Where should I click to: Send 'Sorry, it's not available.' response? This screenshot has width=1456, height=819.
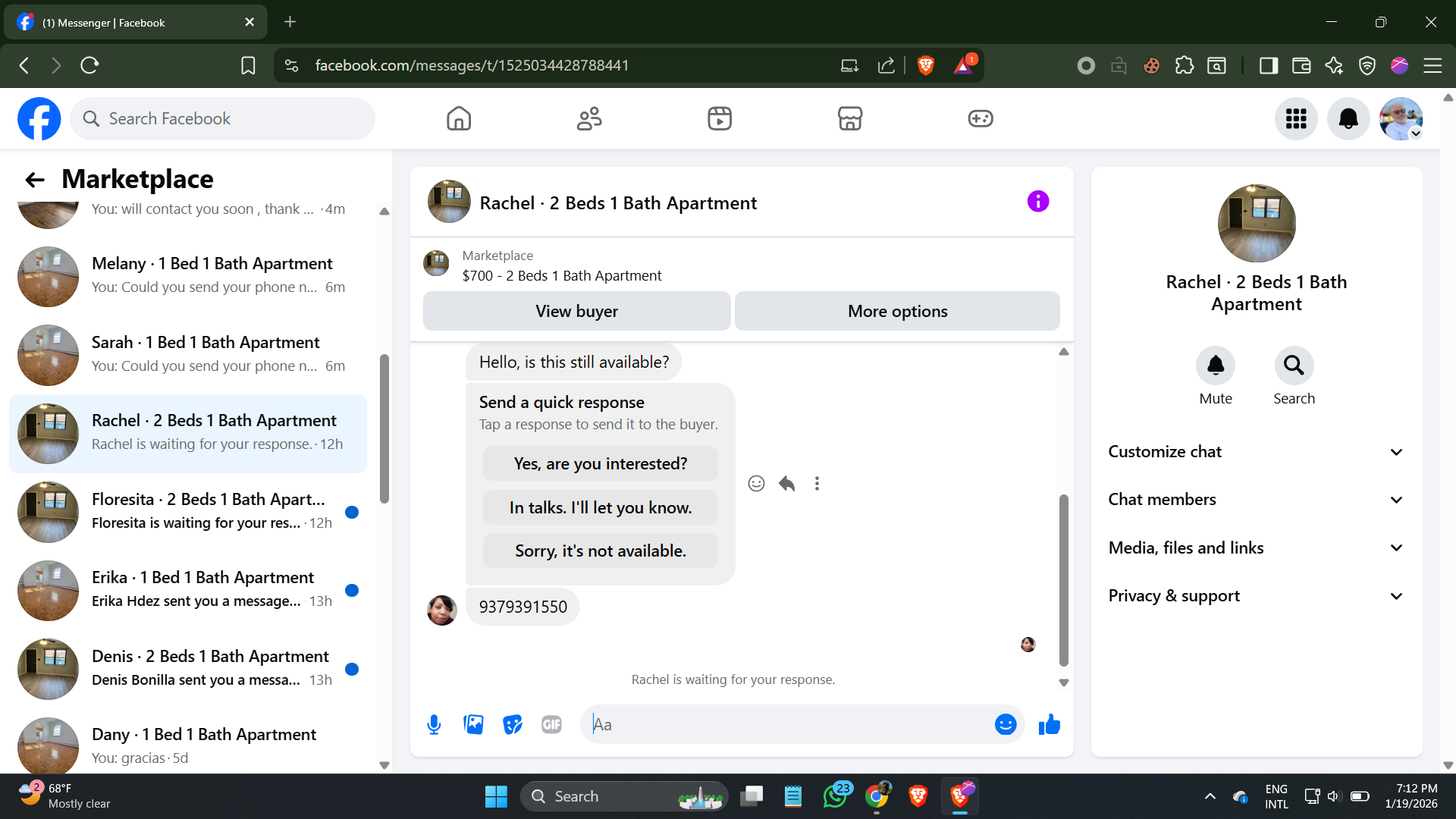pyautogui.click(x=600, y=551)
